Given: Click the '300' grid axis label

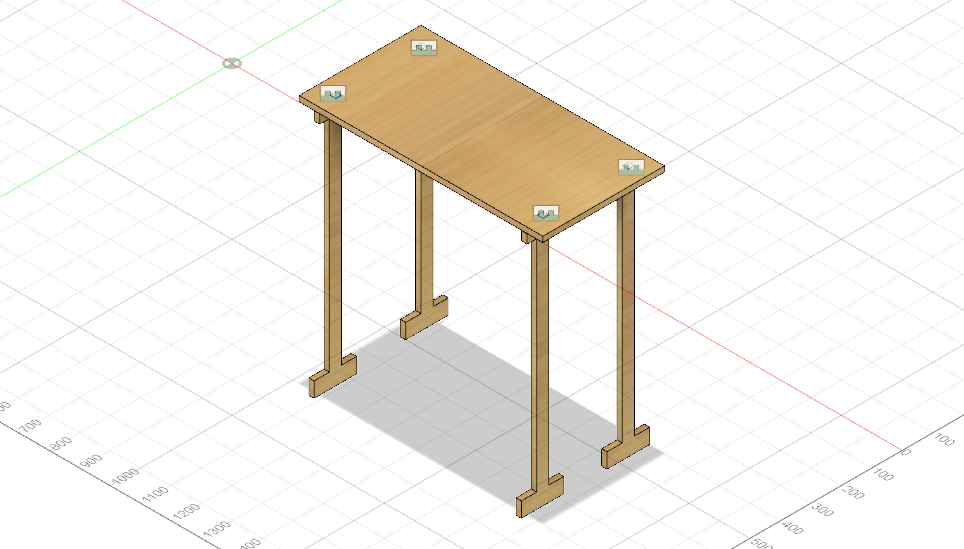Looking at the screenshot, I should click(x=823, y=509).
